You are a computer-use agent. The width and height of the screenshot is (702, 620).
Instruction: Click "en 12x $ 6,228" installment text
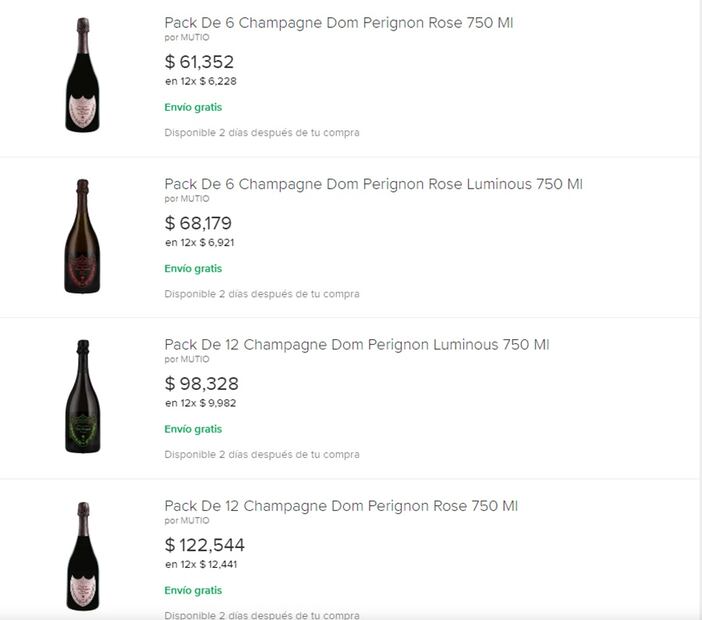200,81
